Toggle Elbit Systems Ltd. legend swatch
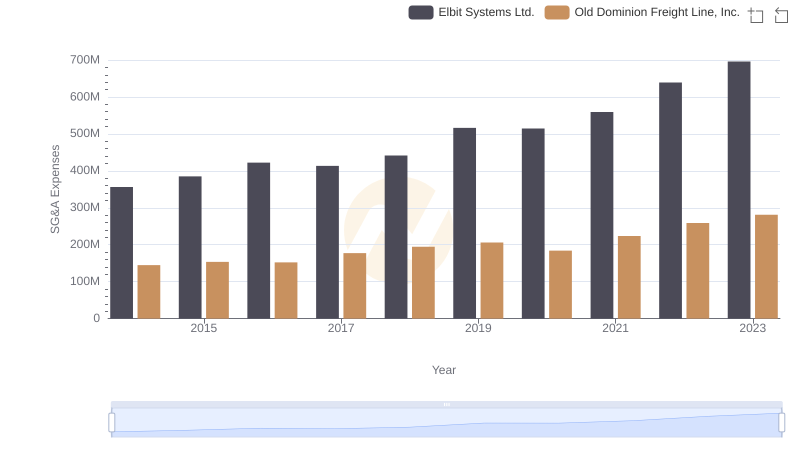Image resolution: width=800 pixels, height=461 pixels. pos(421,12)
